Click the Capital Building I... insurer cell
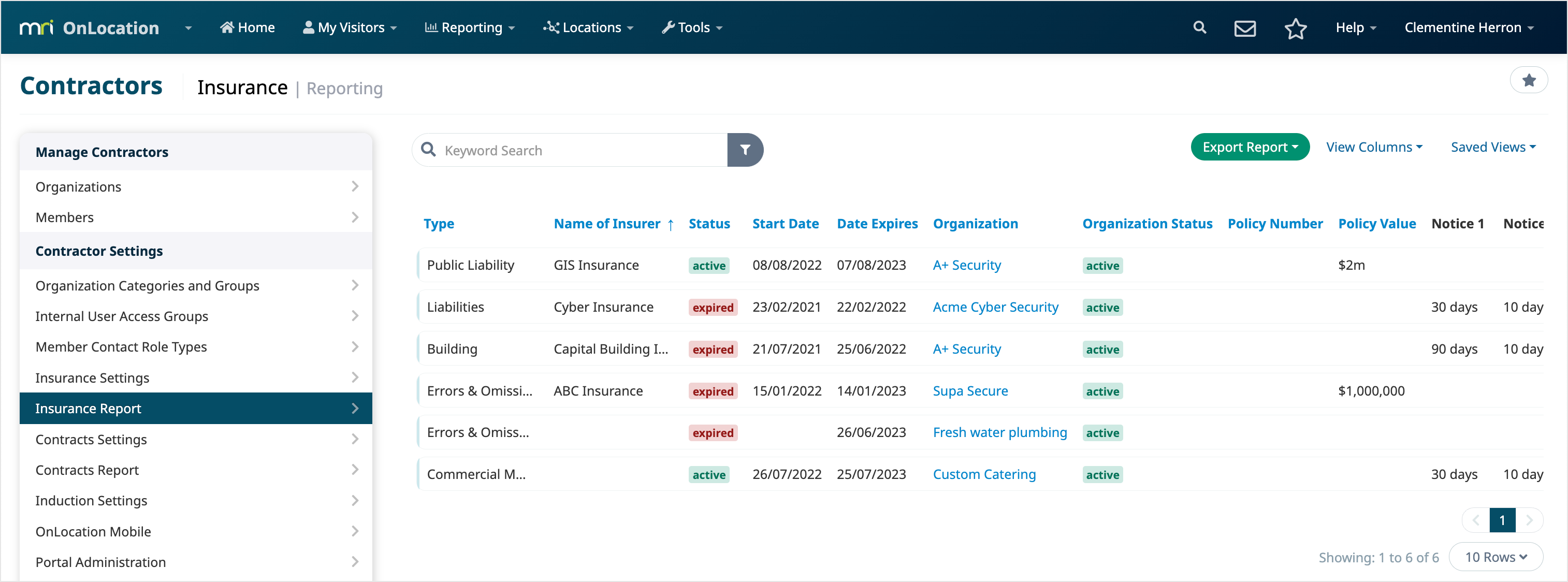 [x=611, y=349]
